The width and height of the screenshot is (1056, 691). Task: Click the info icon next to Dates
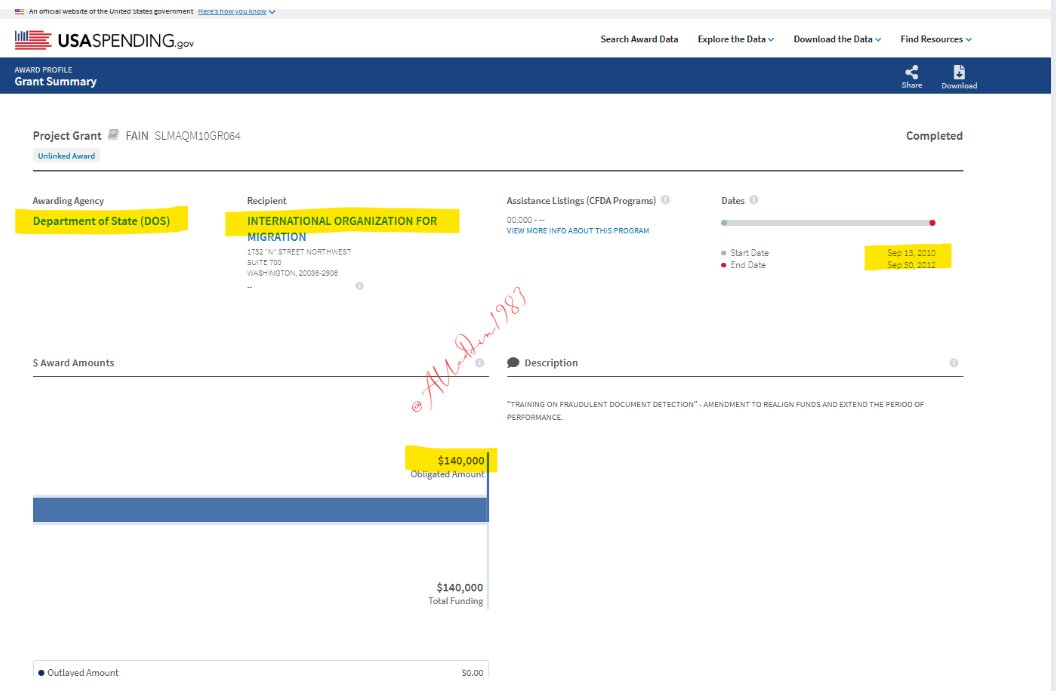coord(754,200)
